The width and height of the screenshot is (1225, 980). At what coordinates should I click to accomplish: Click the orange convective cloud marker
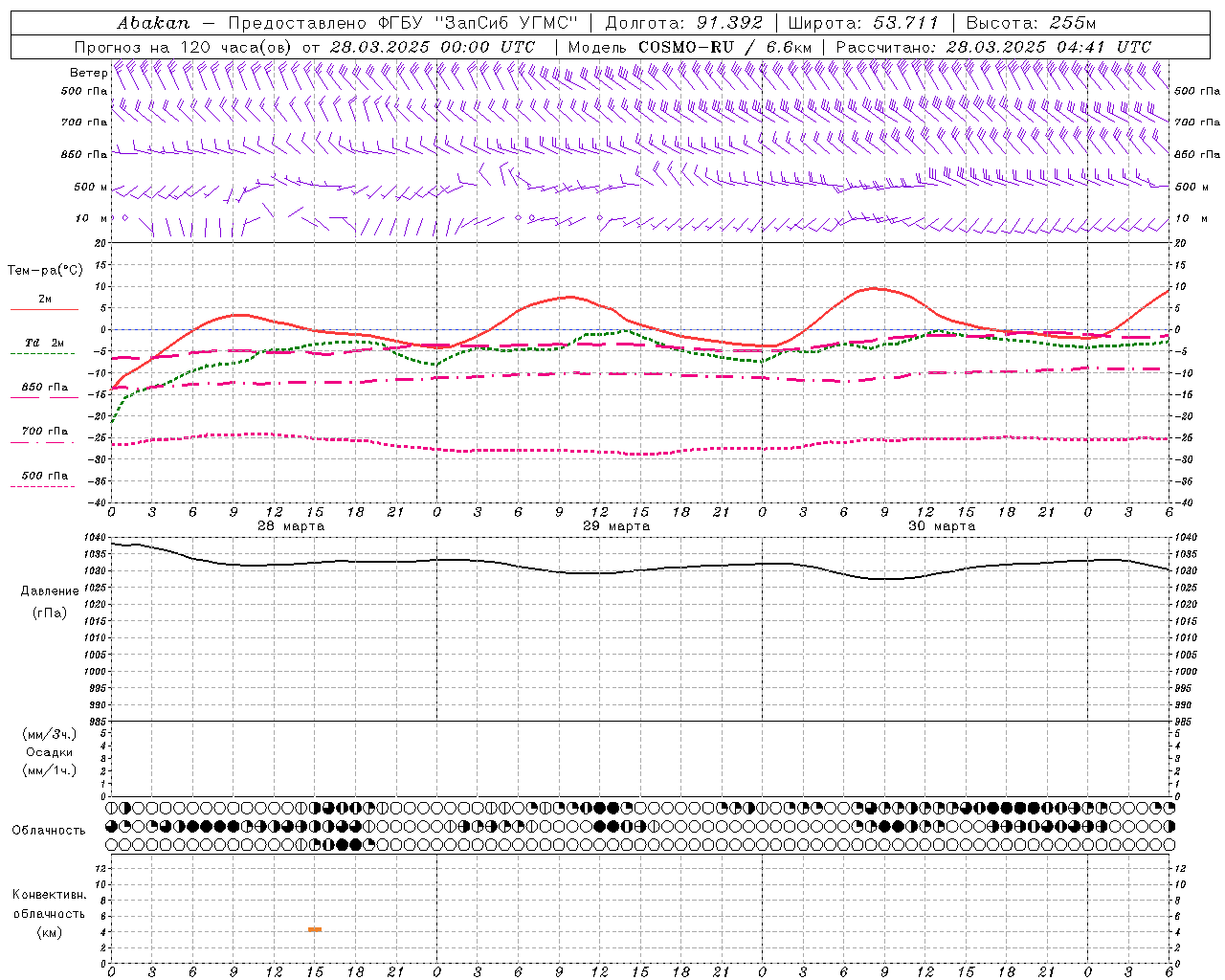(x=315, y=929)
